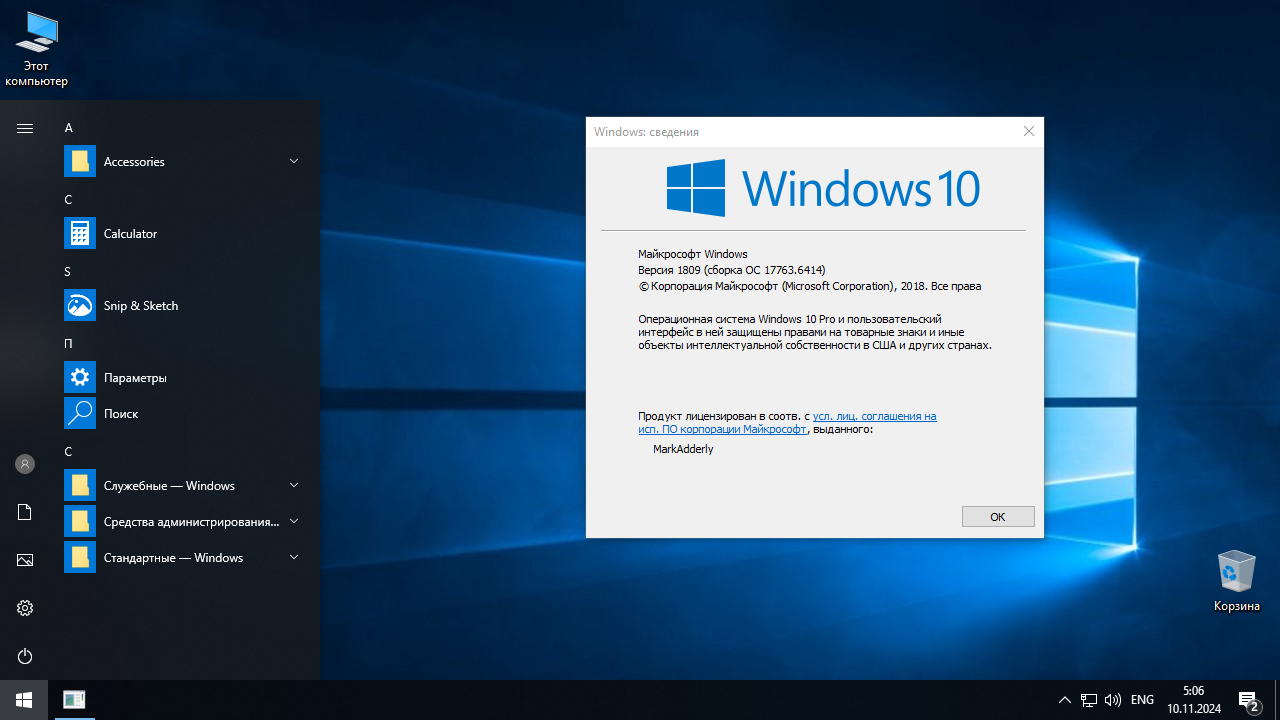1280x720 pixels.
Task: Open the Accessories folder icon
Action: [80, 161]
